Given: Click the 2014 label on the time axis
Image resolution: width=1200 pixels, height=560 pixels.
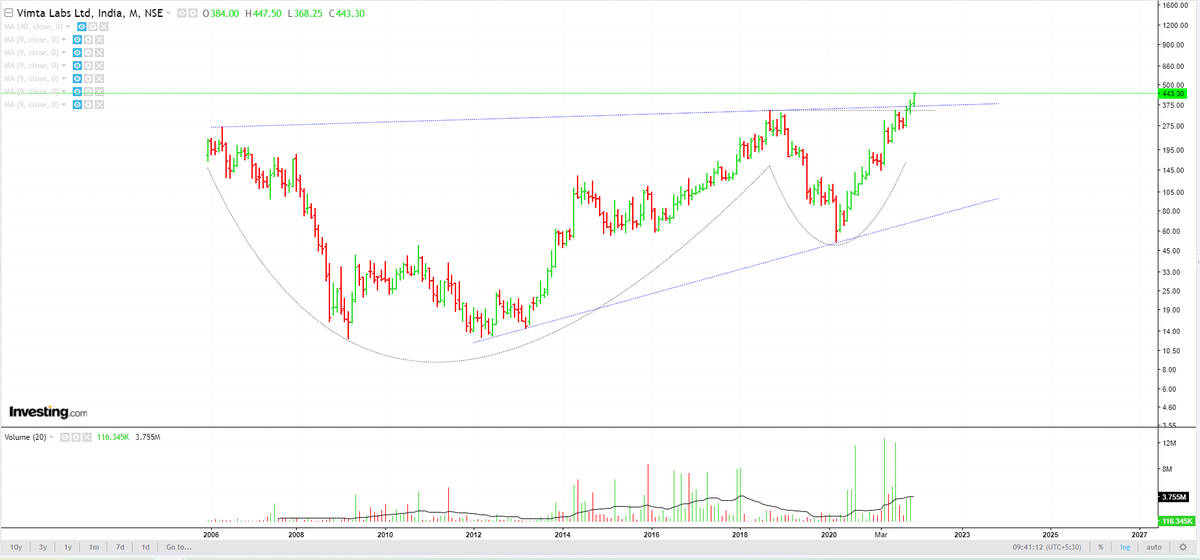Looking at the screenshot, I should pyautogui.click(x=562, y=535).
